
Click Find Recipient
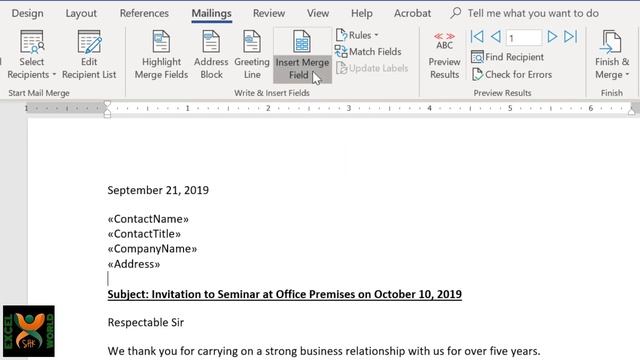tap(507, 57)
